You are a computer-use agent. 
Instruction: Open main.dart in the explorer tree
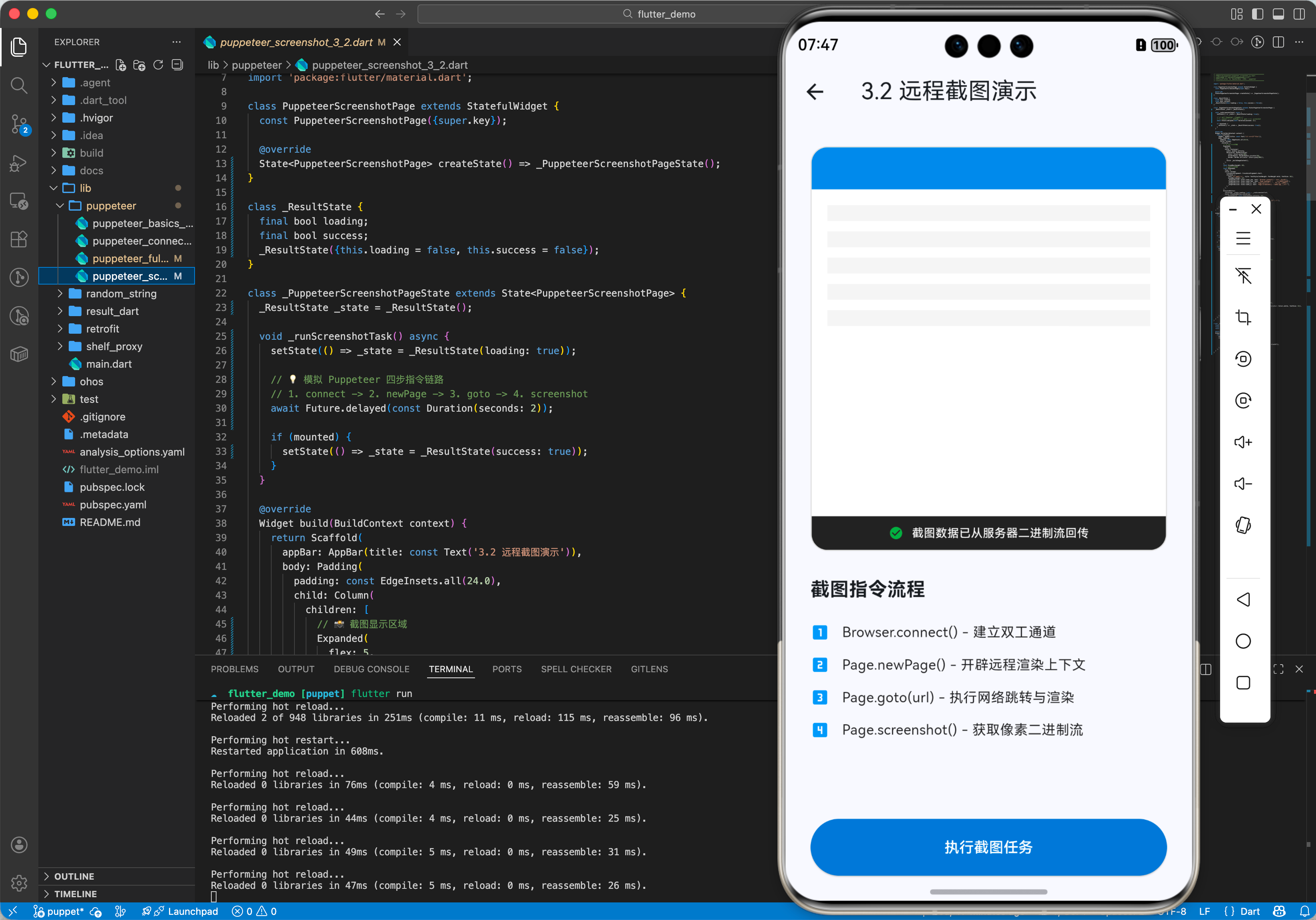point(109,364)
